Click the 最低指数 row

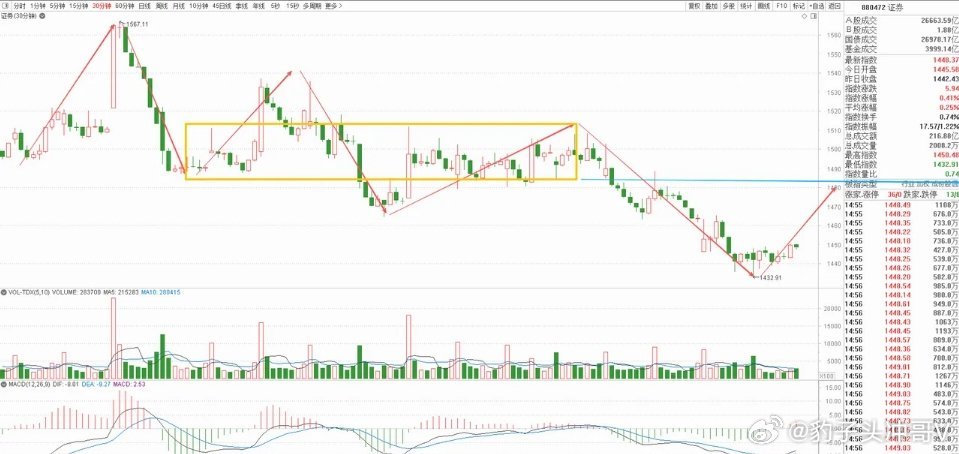point(902,165)
